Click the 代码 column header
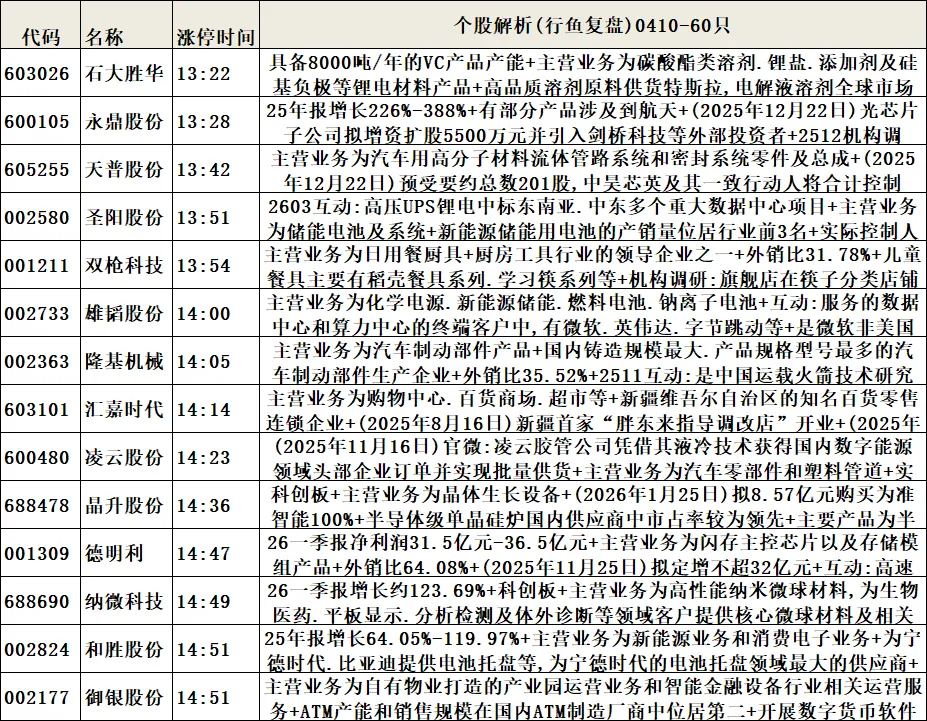 click(x=41, y=37)
